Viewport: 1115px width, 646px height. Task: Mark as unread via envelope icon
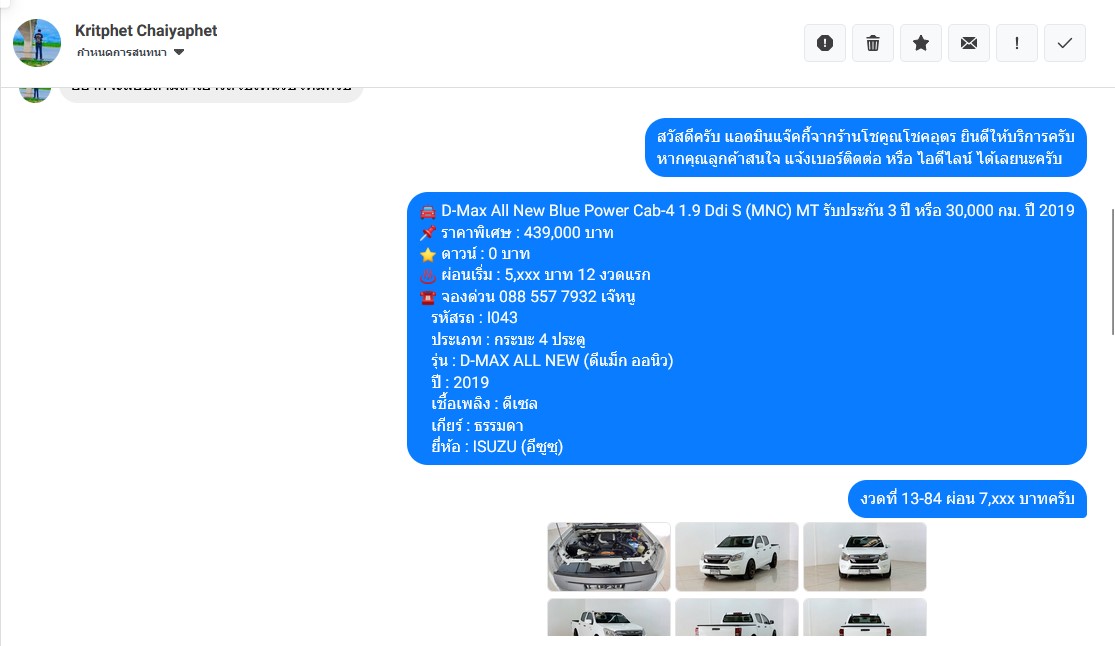[969, 43]
